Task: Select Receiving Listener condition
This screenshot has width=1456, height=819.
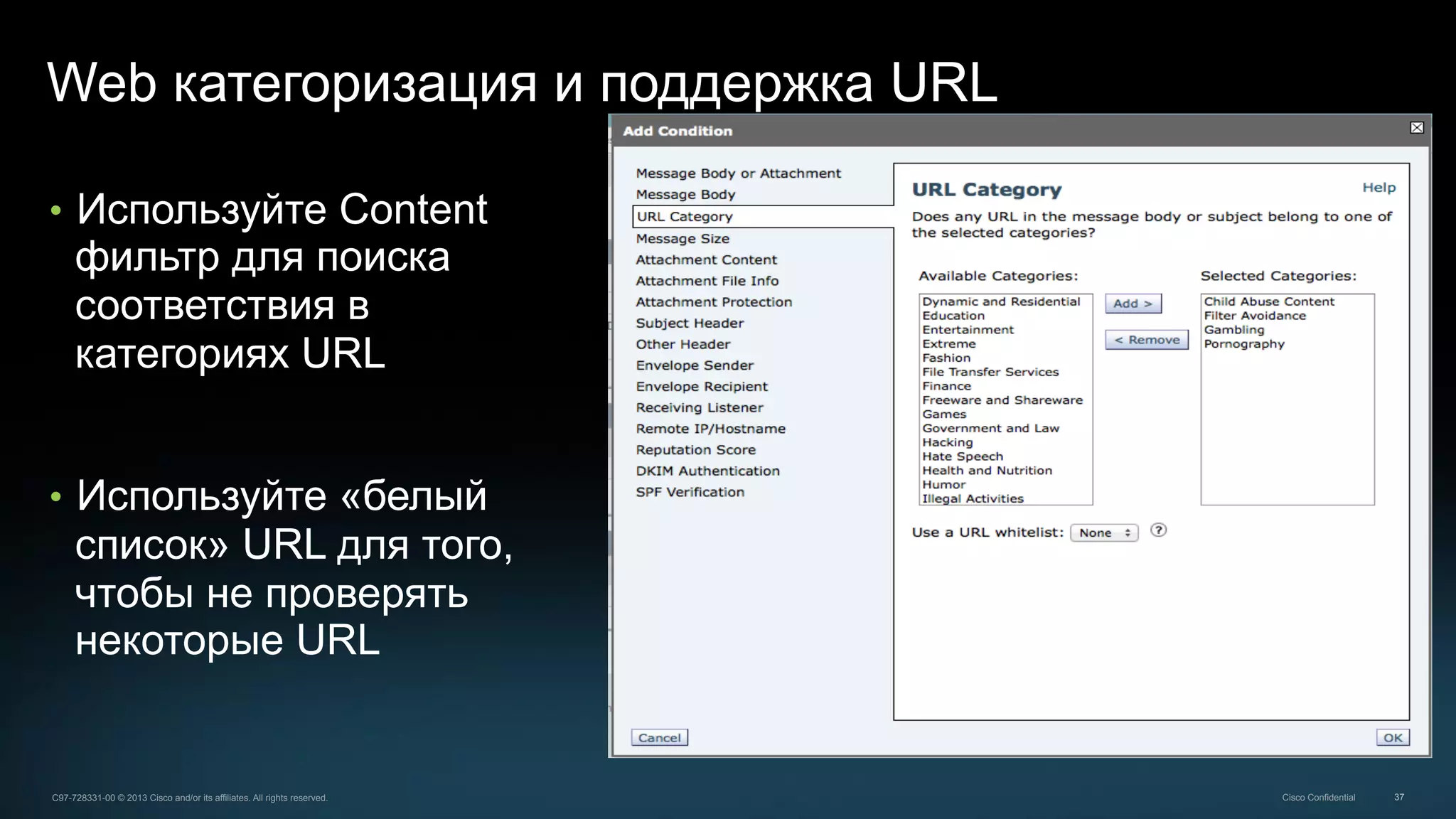Action: coord(700,408)
